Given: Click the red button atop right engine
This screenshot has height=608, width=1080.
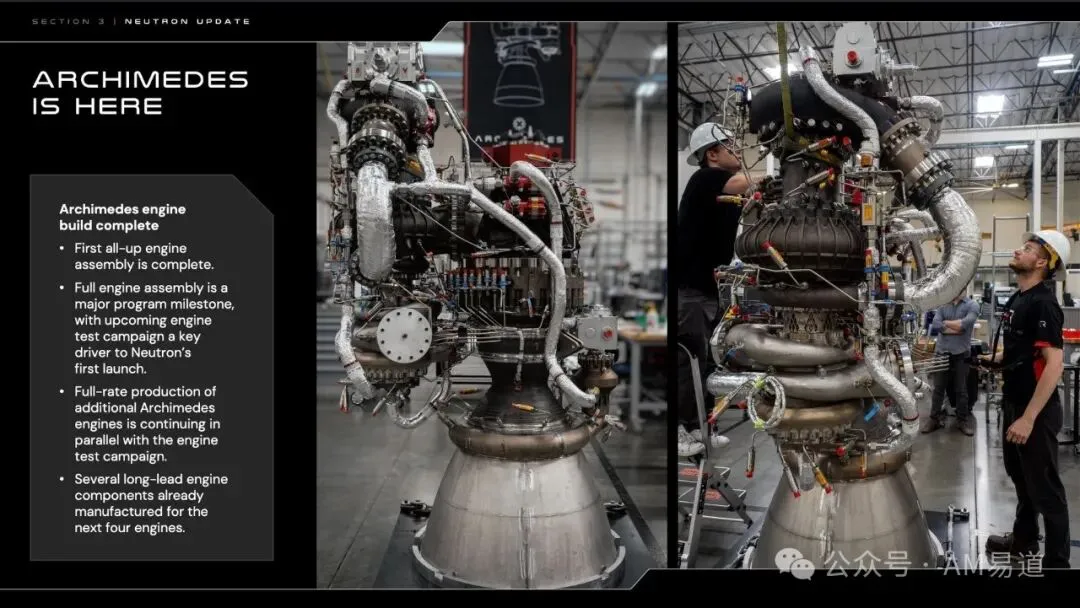Looking at the screenshot, I should tap(853, 58).
